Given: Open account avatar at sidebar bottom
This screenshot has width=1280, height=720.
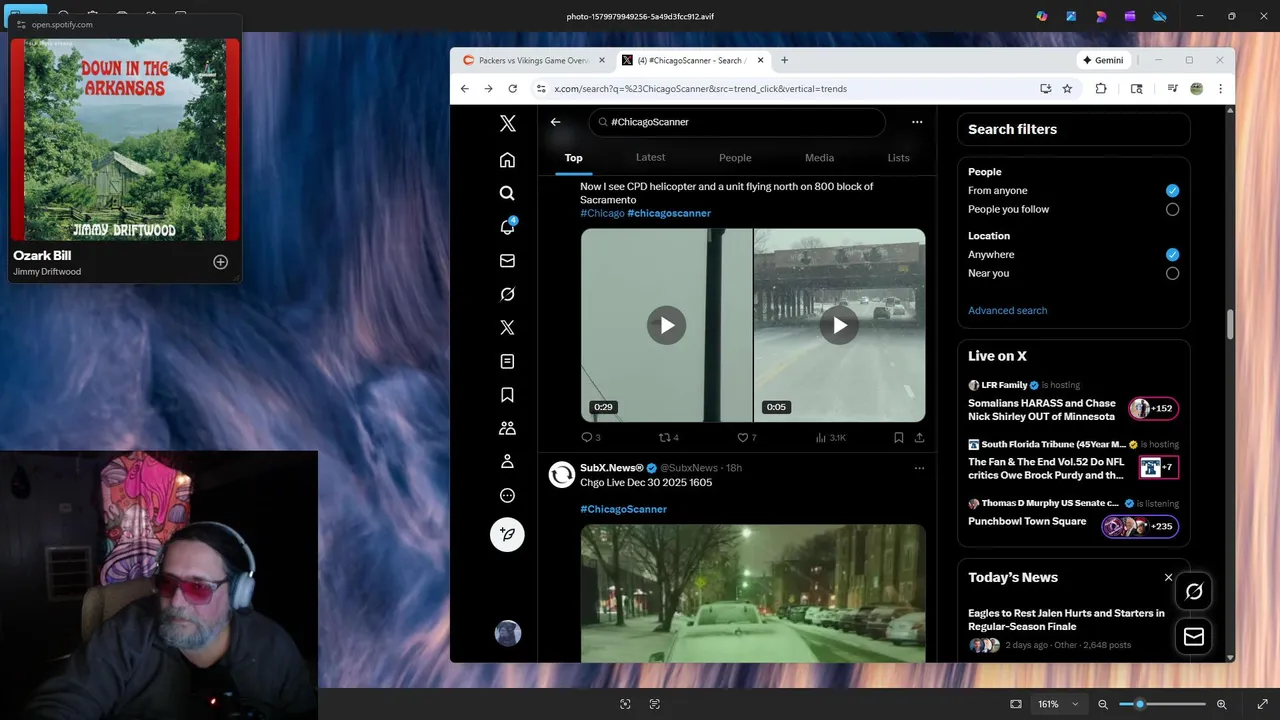Looking at the screenshot, I should [x=508, y=633].
